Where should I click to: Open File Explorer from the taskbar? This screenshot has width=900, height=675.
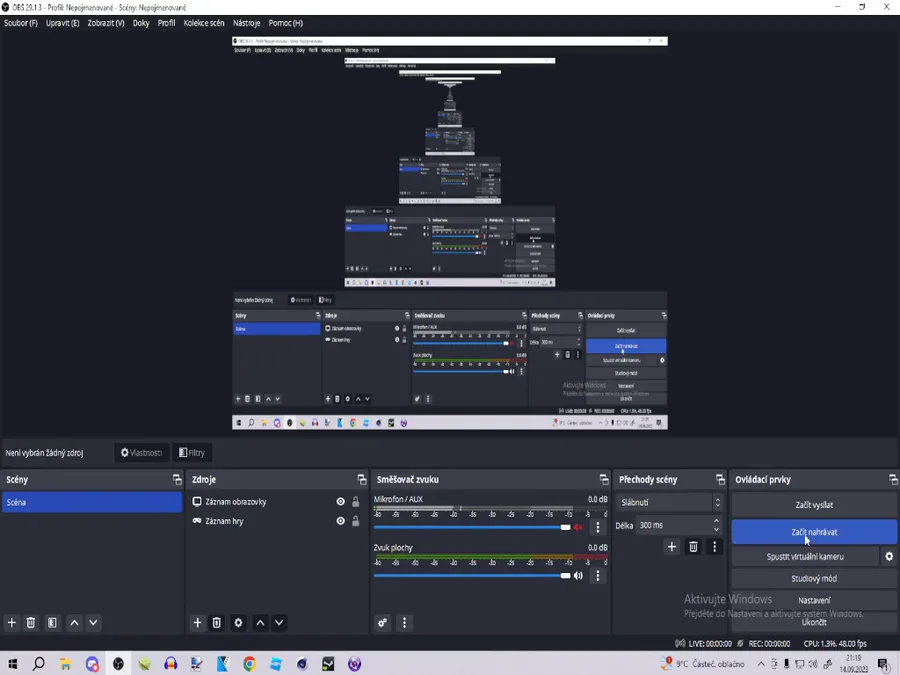point(65,664)
